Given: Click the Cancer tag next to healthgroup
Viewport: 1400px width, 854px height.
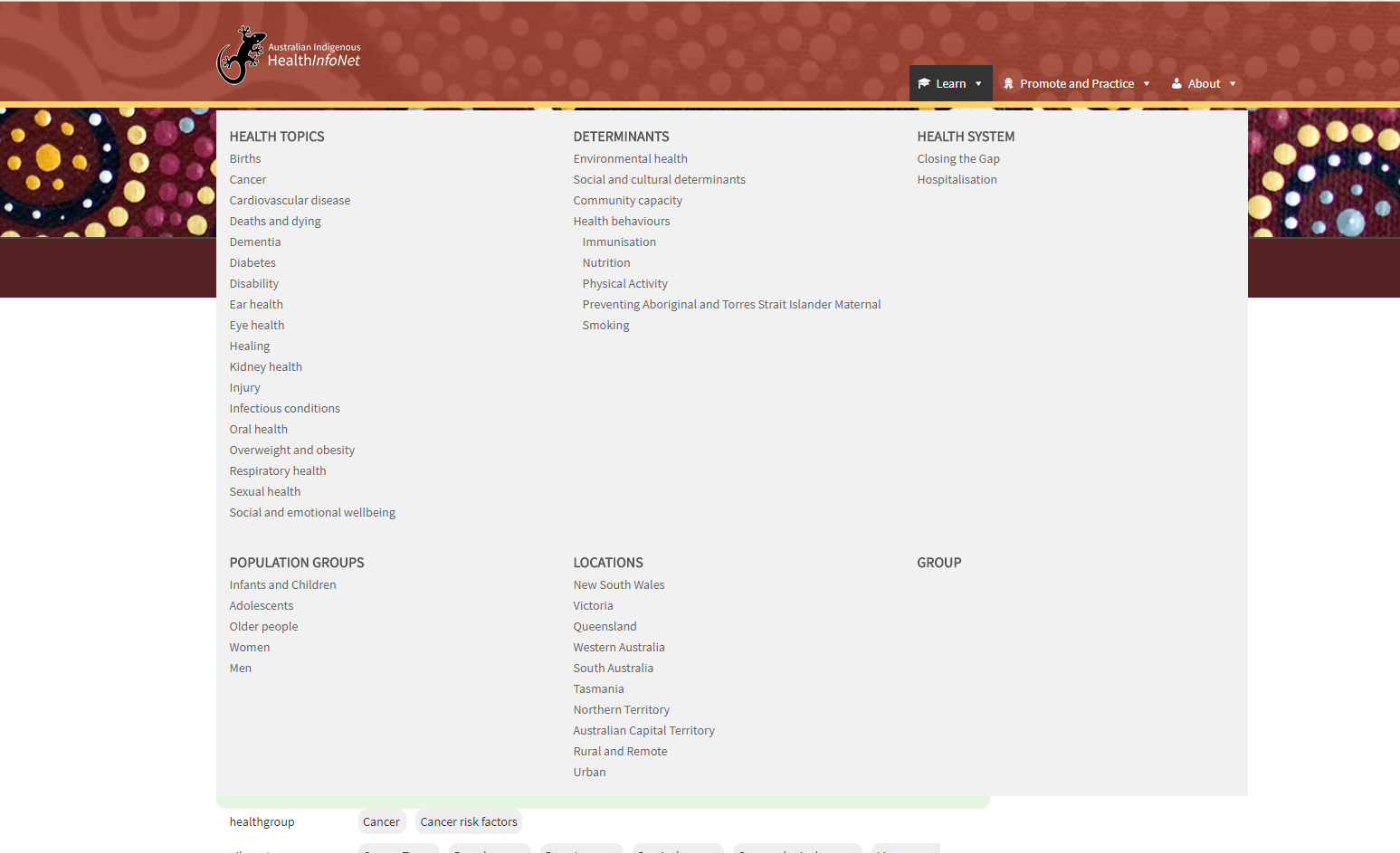Looking at the screenshot, I should coord(381,822).
